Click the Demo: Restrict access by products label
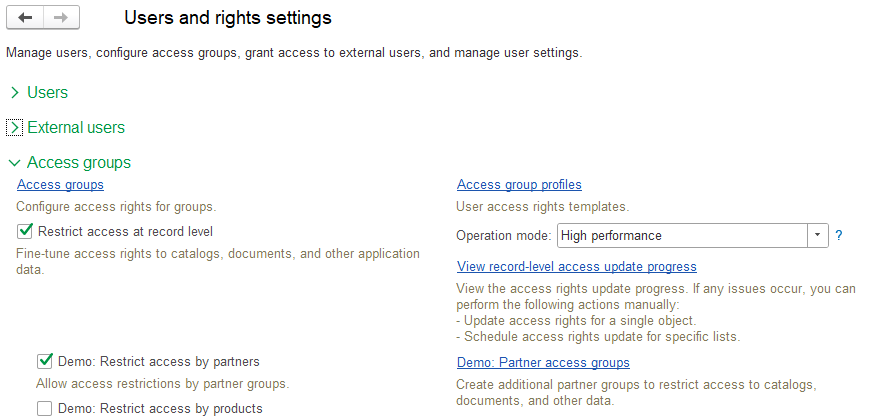The image size is (882, 420). coord(160,408)
